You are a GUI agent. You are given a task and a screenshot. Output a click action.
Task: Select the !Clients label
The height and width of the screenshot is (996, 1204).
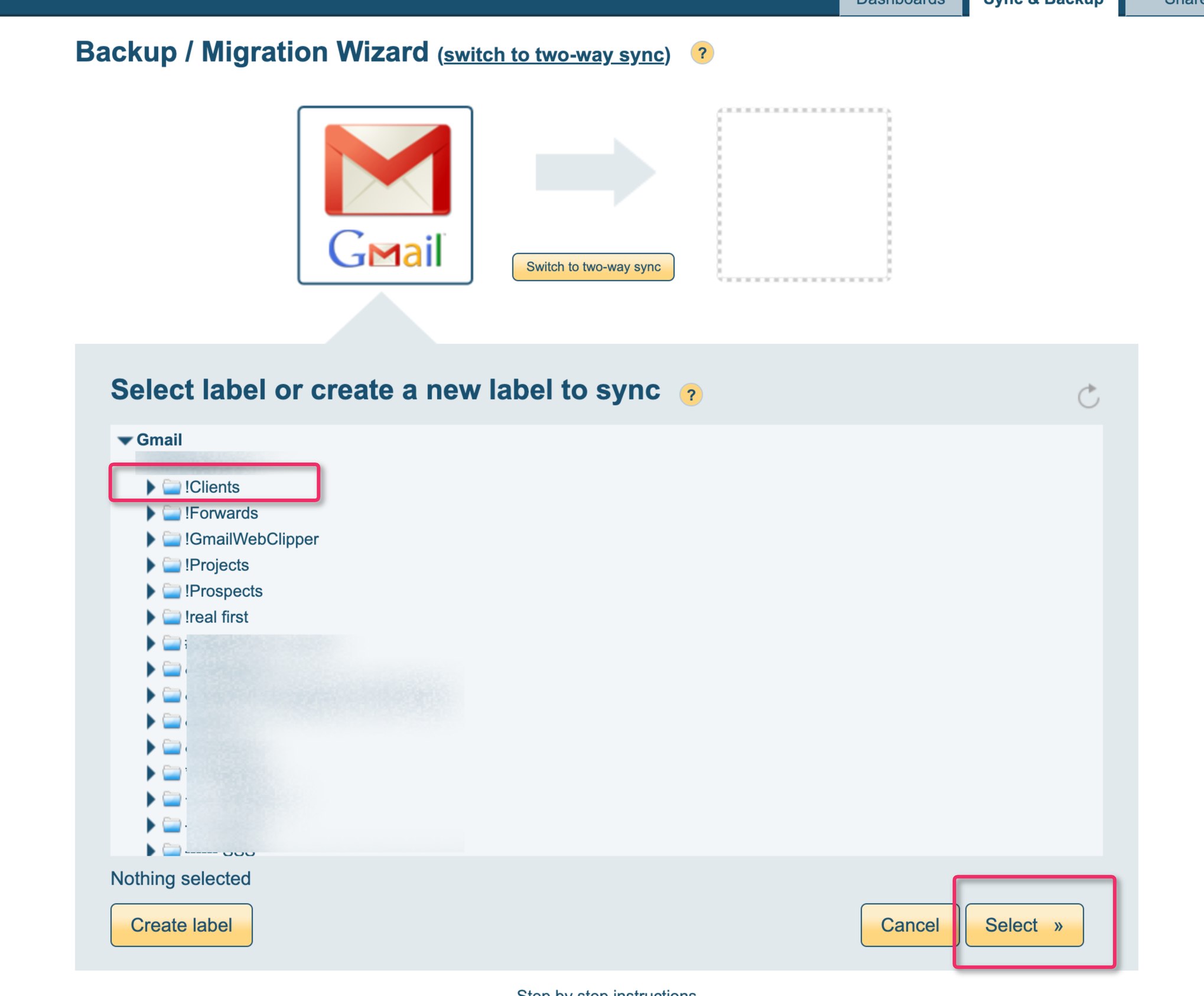tap(212, 487)
